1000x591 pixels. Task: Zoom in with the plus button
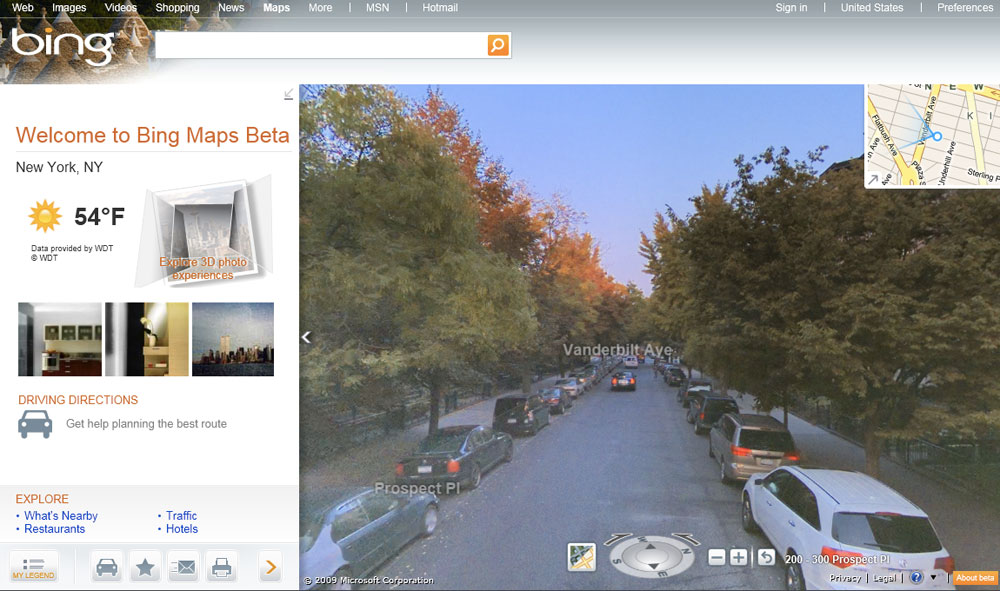(x=739, y=558)
